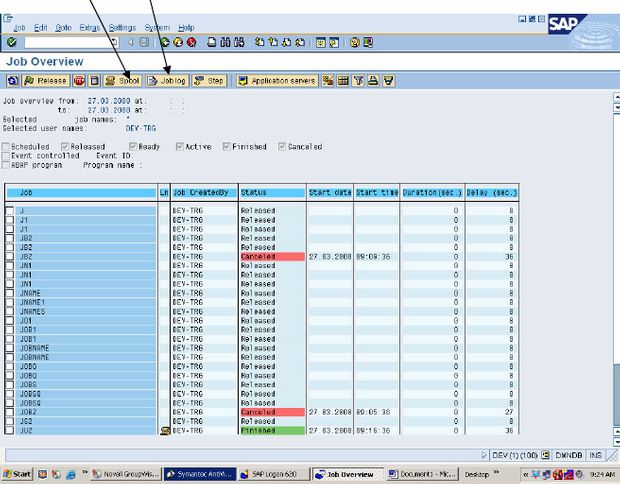Expand the chevron next to Desktop toolbar
Image resolution: width=620 pixels, height=484 pixels.
click(496, 472)
